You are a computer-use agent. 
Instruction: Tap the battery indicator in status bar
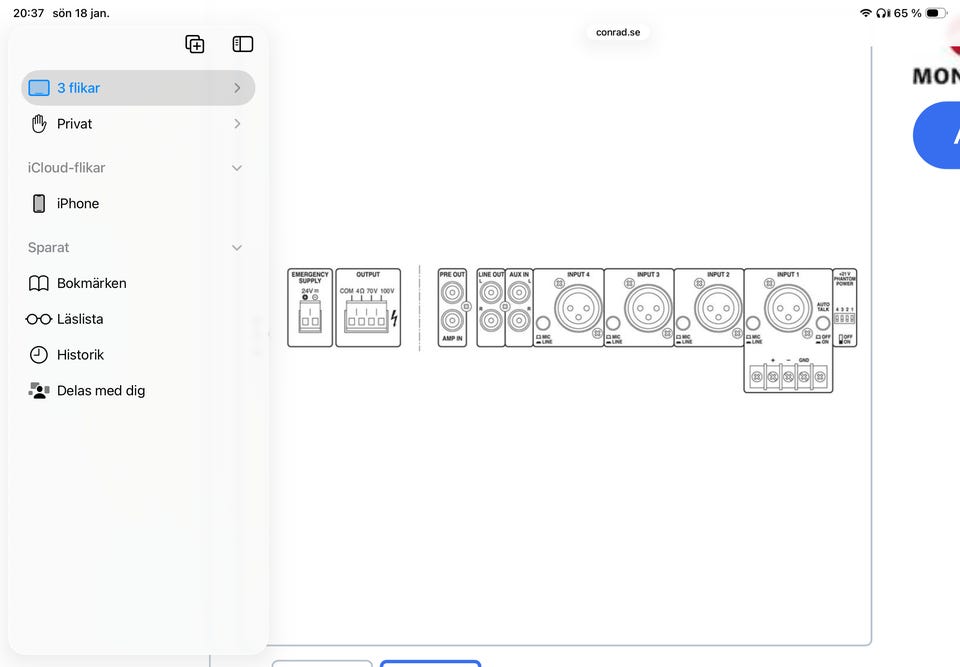pyautogui.click(x=936, y=13)
